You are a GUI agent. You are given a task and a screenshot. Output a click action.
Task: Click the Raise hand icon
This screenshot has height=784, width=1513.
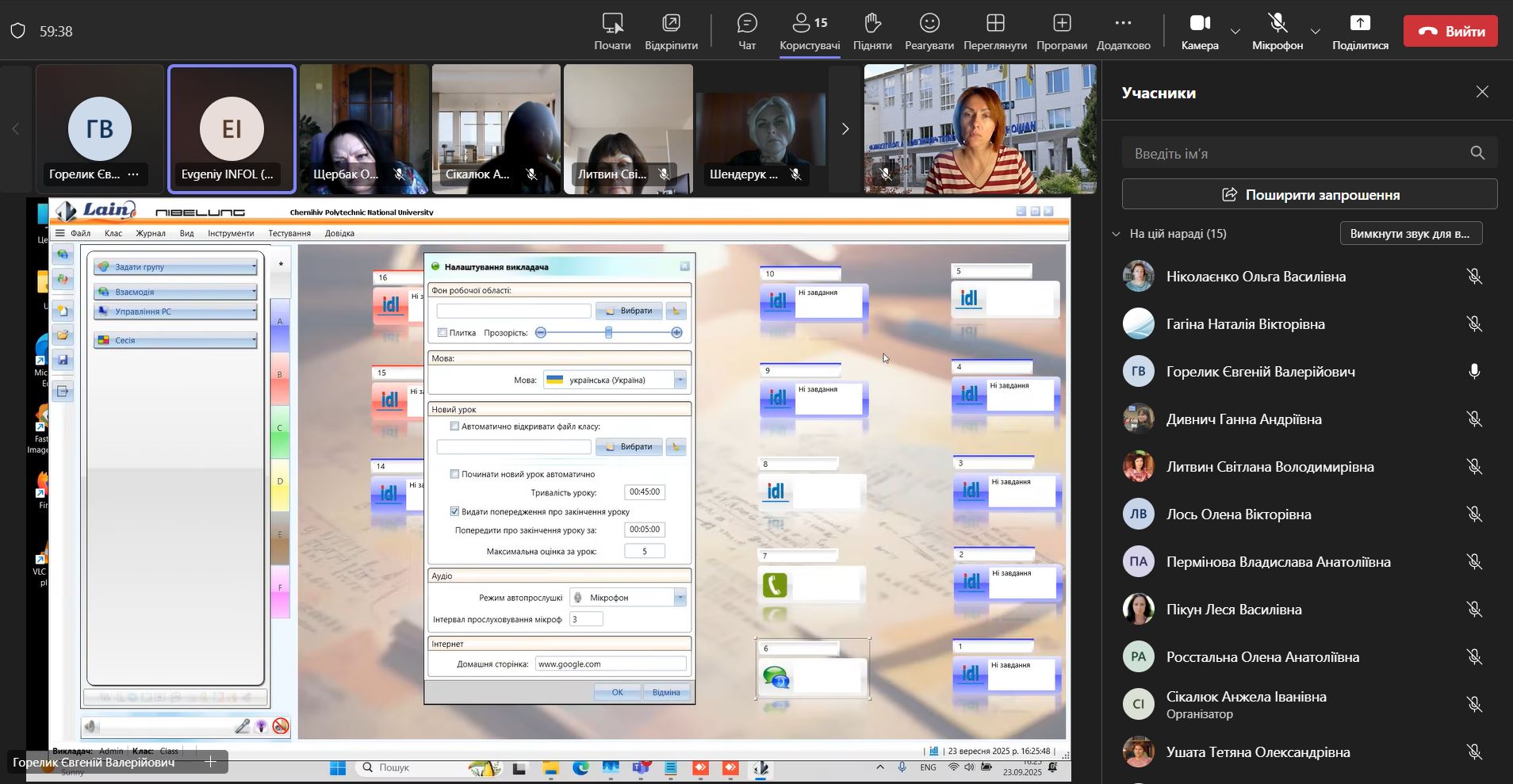click(872, 24)
